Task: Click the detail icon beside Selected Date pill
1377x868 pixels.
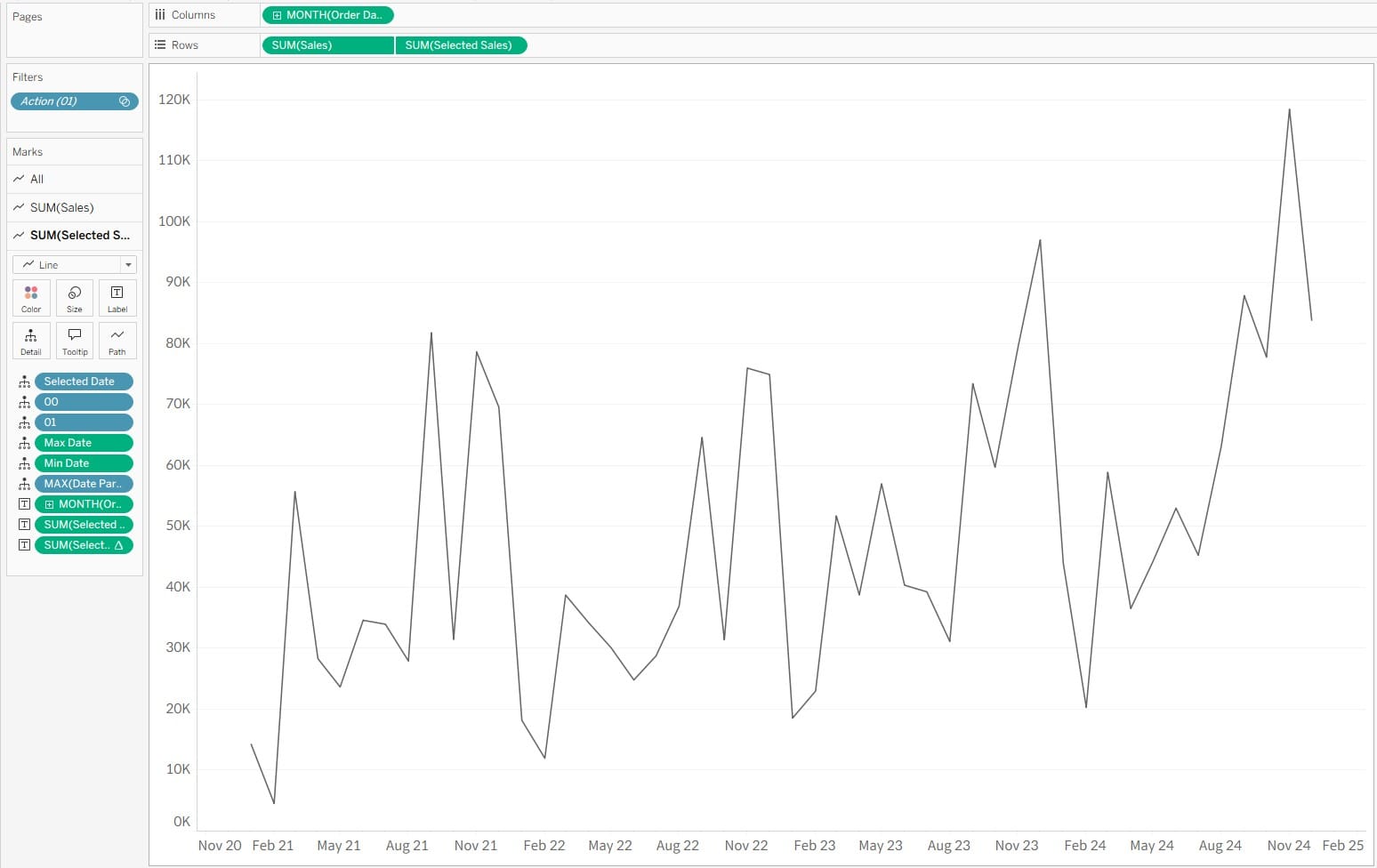Action: coord(24,382)
